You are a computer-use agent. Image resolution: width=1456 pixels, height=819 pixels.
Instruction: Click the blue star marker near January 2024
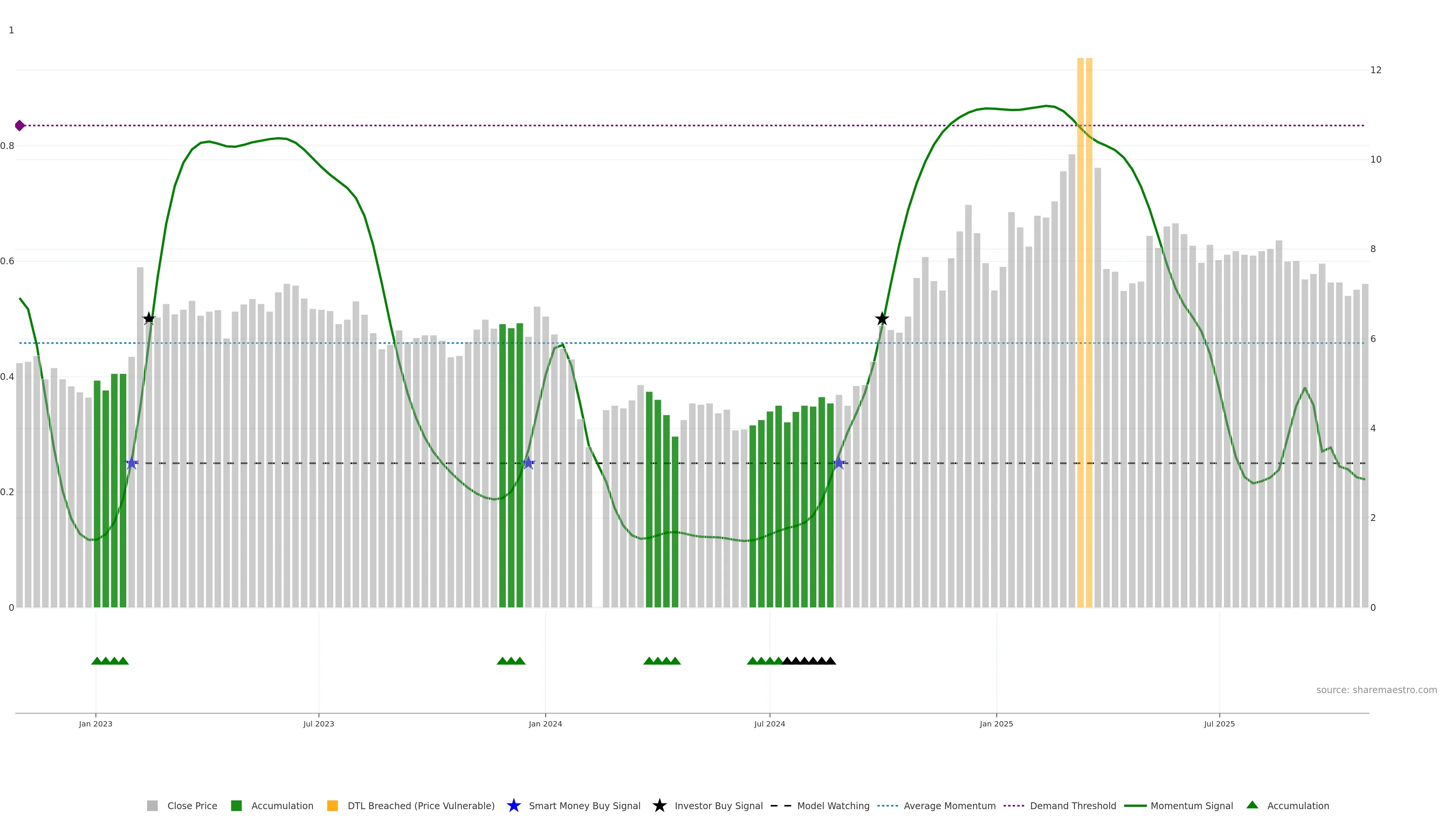point(528,463)
